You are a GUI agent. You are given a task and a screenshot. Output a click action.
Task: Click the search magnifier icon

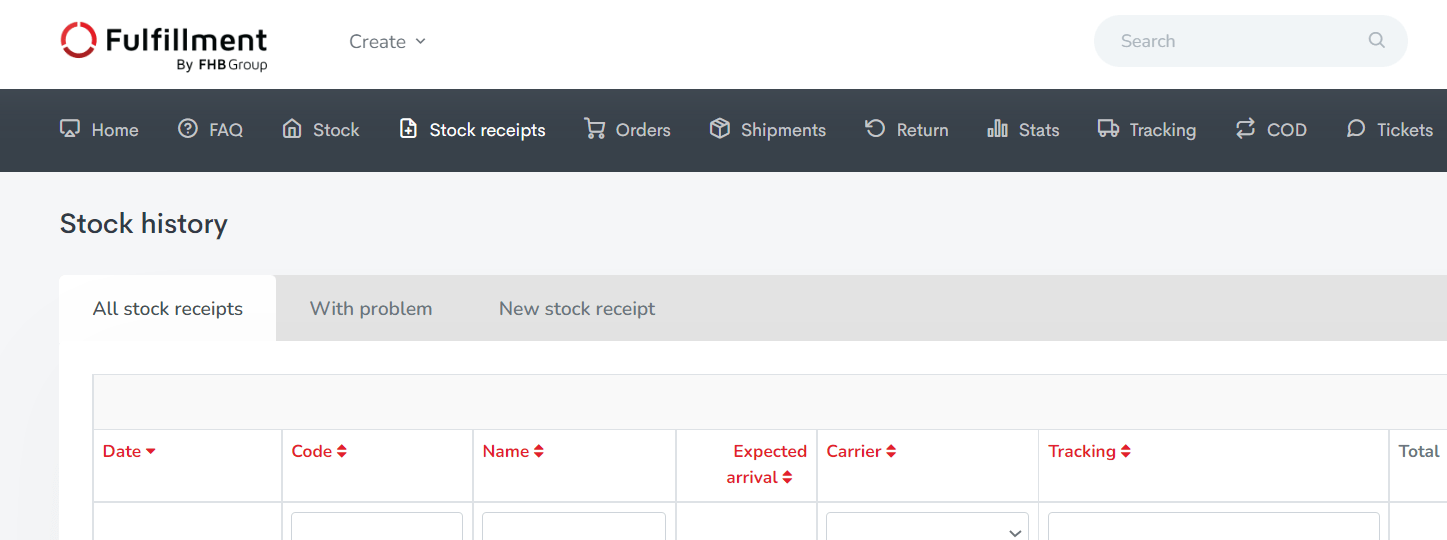[x=1377, y=41]
